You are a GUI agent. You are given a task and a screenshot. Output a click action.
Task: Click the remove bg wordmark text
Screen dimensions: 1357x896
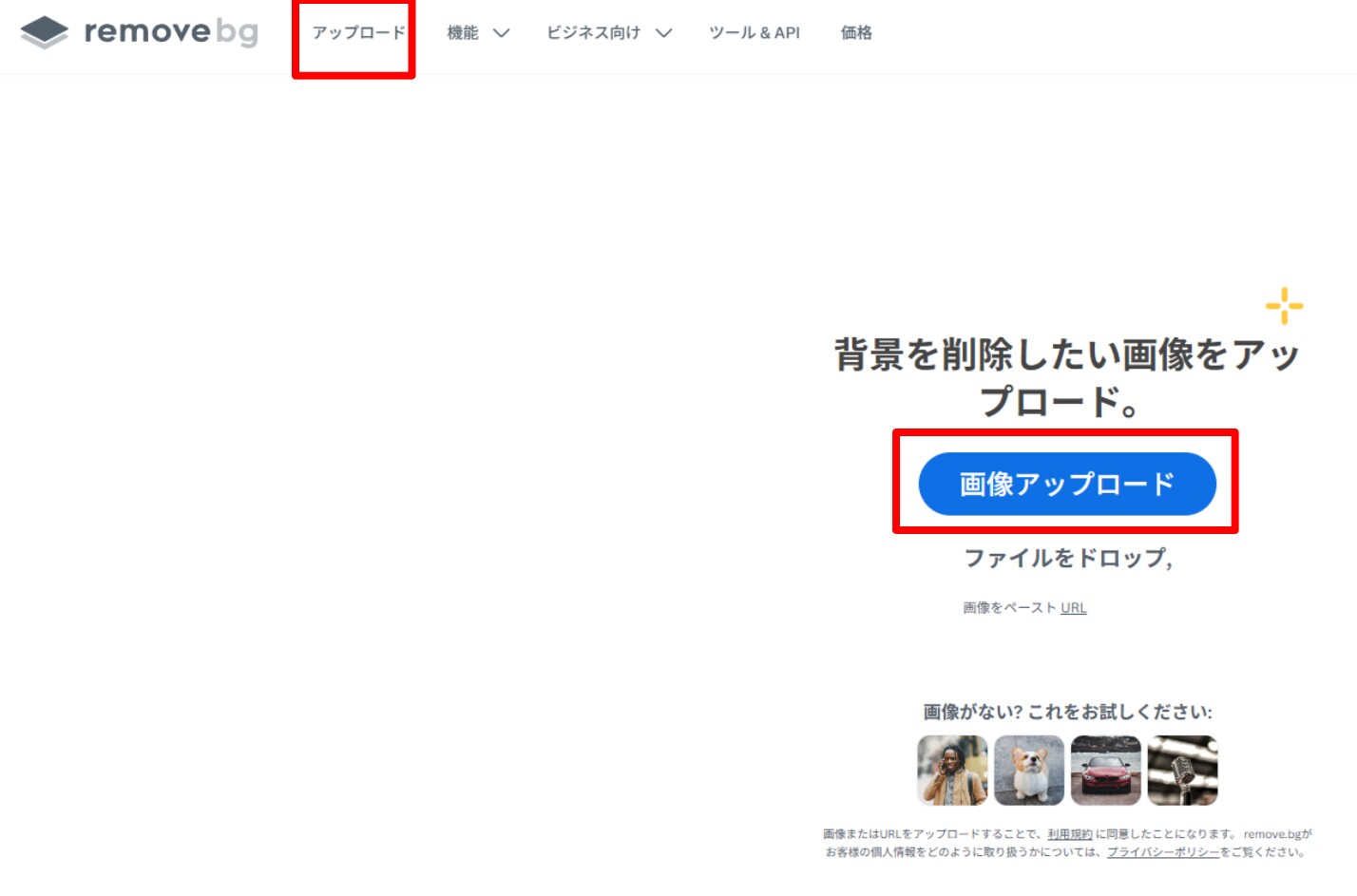point(171,32)
